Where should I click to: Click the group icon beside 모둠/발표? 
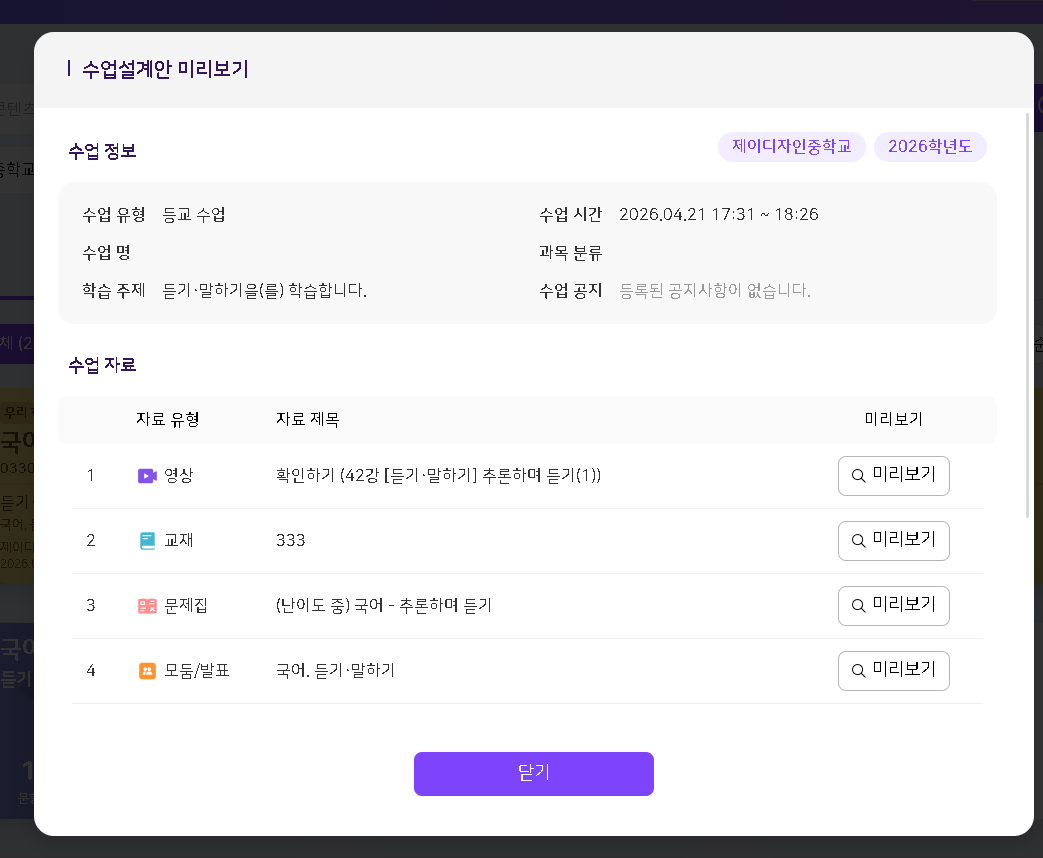click(x=147, y=671)
